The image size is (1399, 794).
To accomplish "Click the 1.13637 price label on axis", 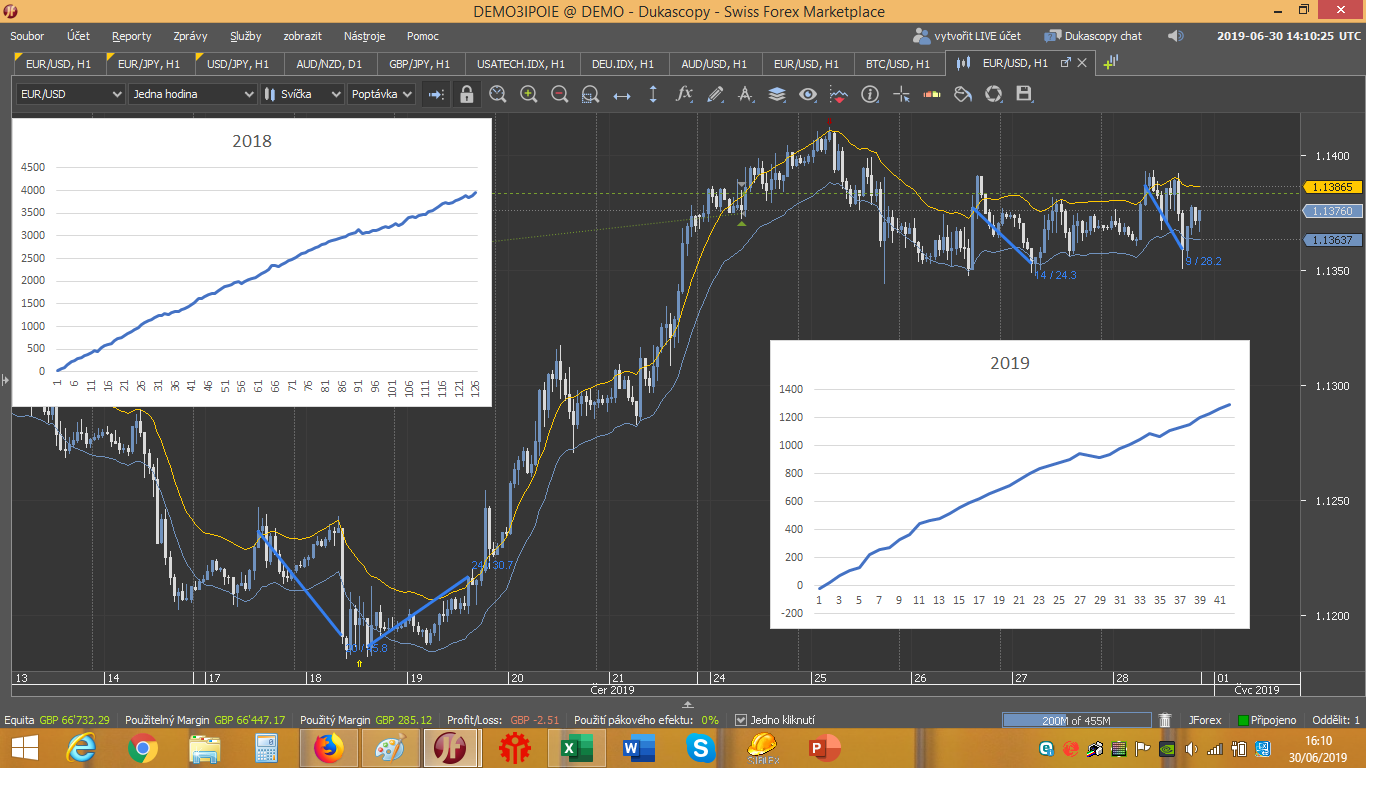I will pyautogui.click(x=1333, y=240).
